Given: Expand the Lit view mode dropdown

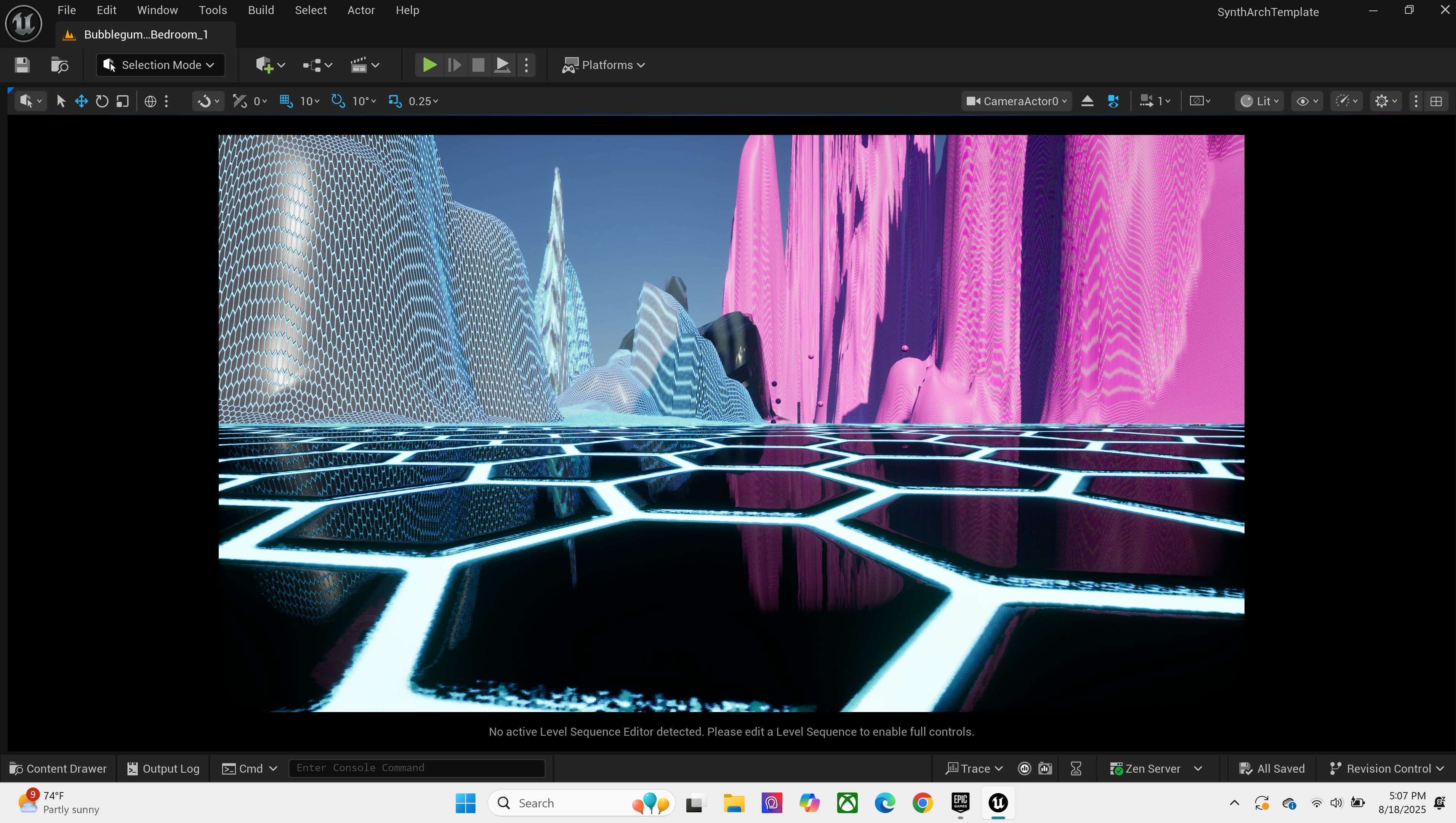Looking at the screenshot, I should click(1259, 101).
